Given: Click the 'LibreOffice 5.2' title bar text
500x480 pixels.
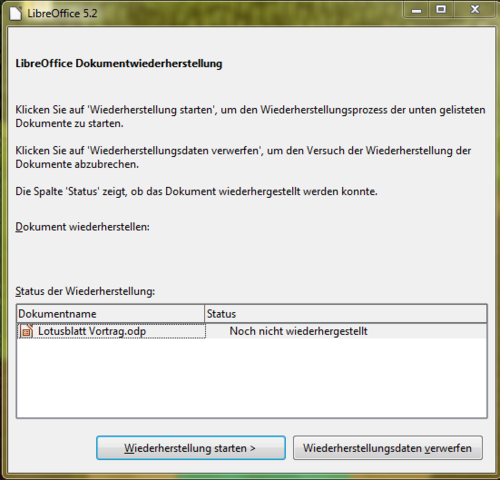Looking at the screenshot, I should pos(62,13).
